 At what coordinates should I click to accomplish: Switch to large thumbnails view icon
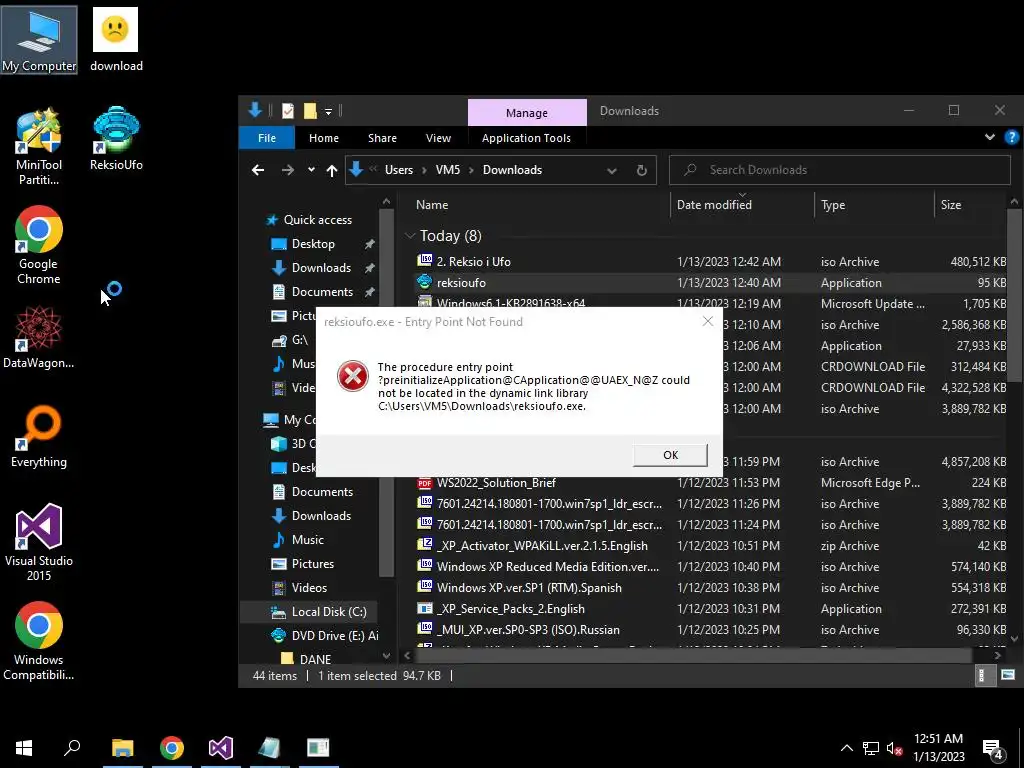pyautogui.click(x=1008, y=675)
